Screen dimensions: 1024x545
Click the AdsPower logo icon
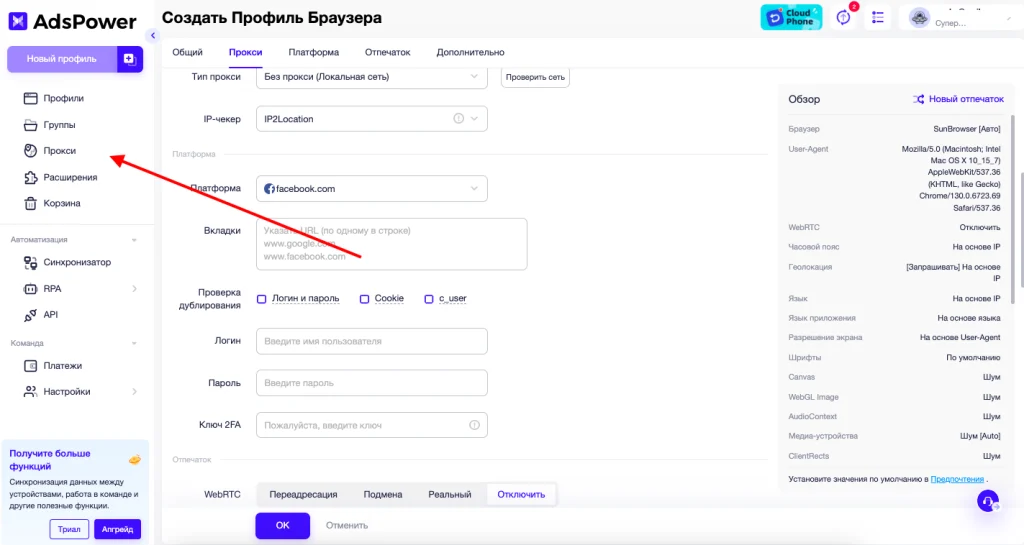click(x=18, y=21)
